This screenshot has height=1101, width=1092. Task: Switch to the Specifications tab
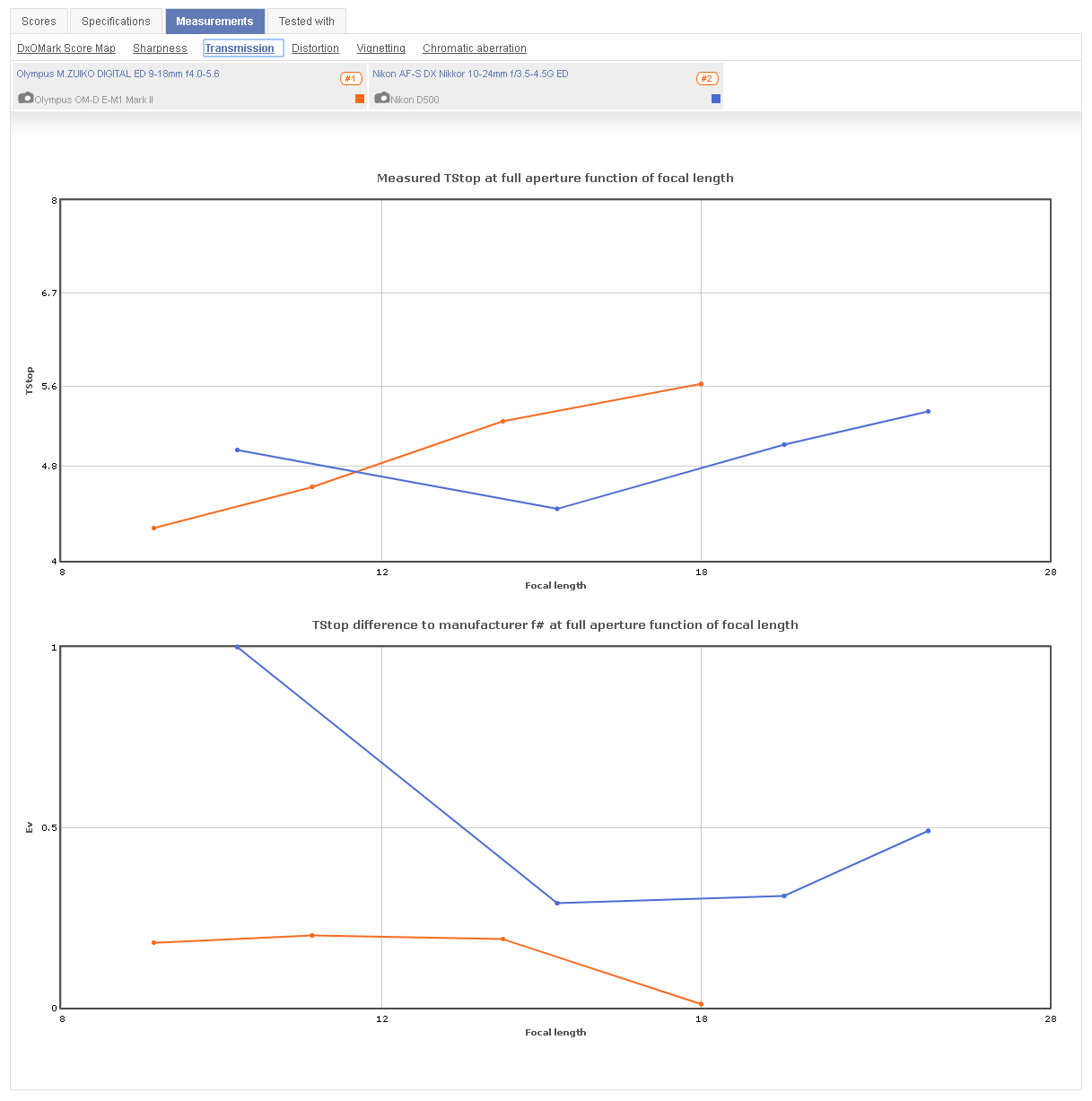point(116,22)
